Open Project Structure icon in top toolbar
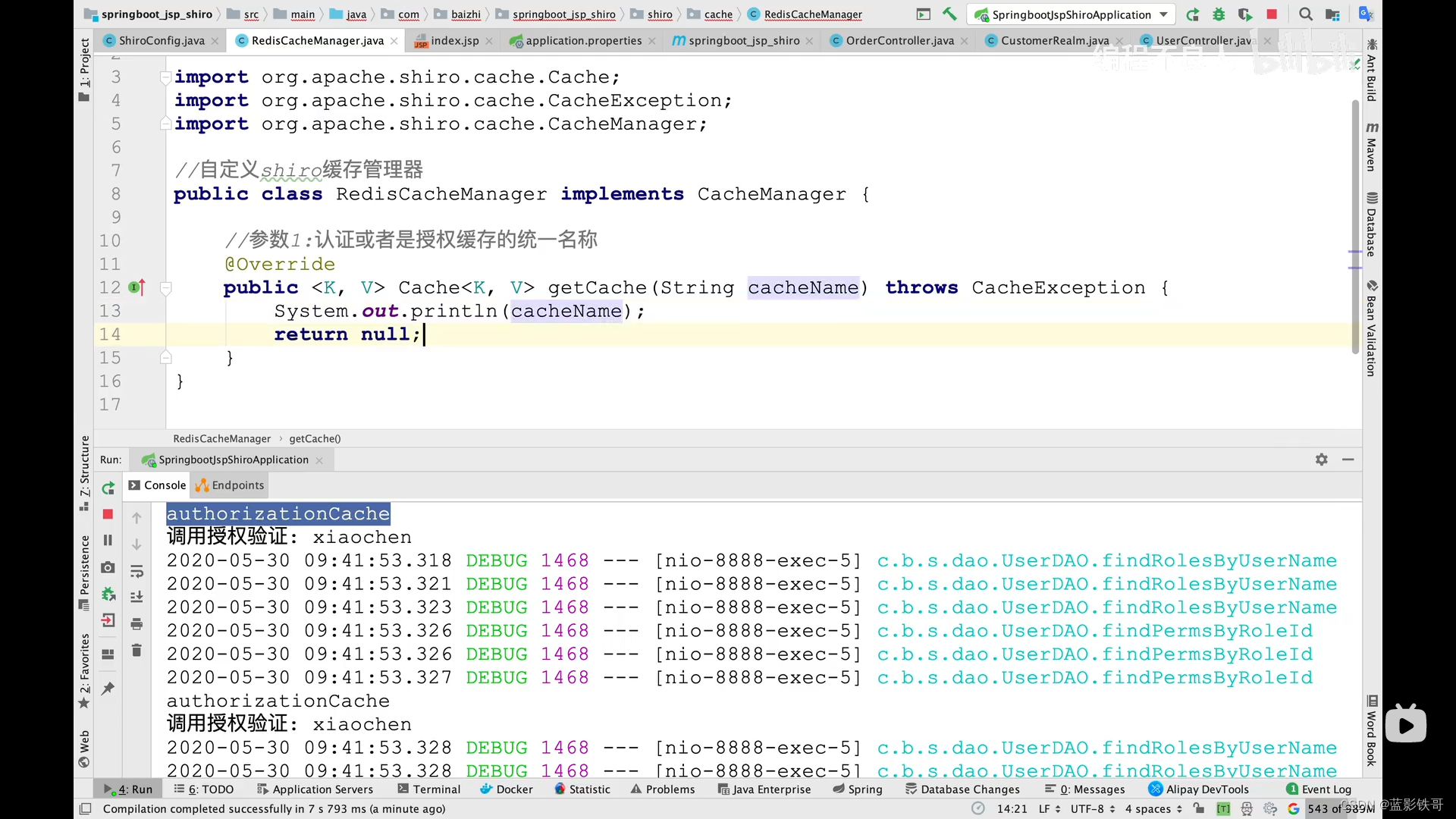 (x=1332, y=14)
